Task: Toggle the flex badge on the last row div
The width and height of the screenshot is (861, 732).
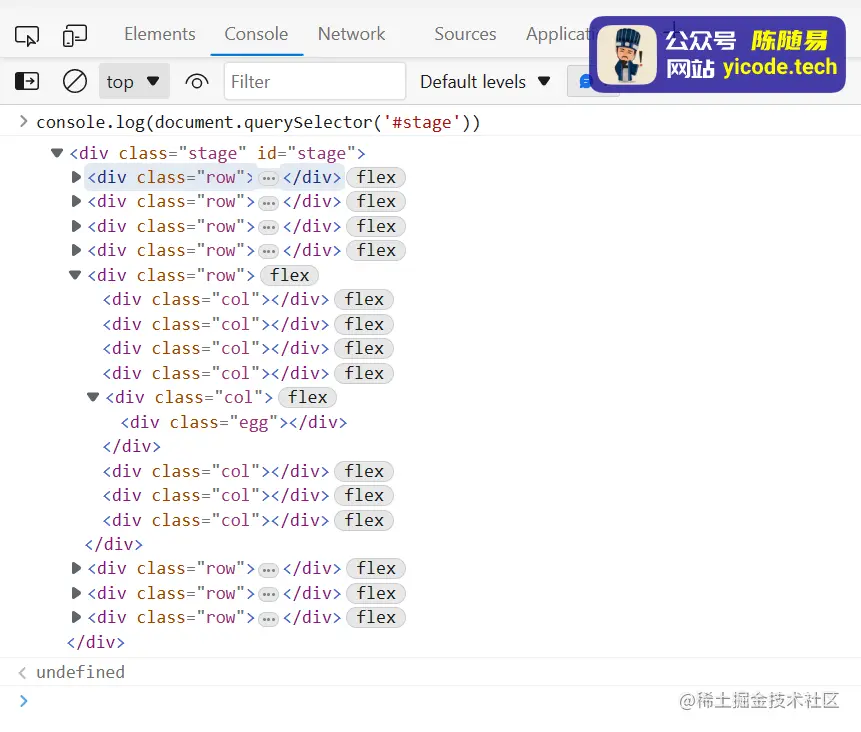Action: click(375, 617)
